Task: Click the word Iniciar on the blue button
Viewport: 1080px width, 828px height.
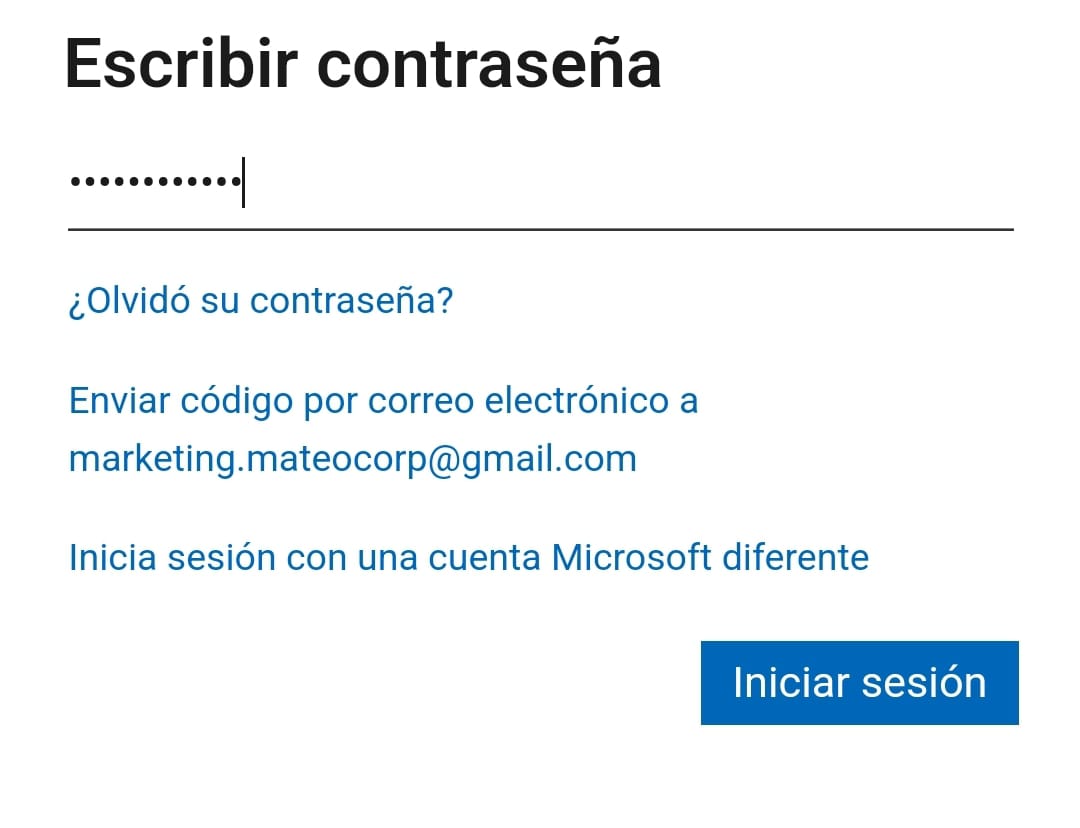Action: point(791,683)
